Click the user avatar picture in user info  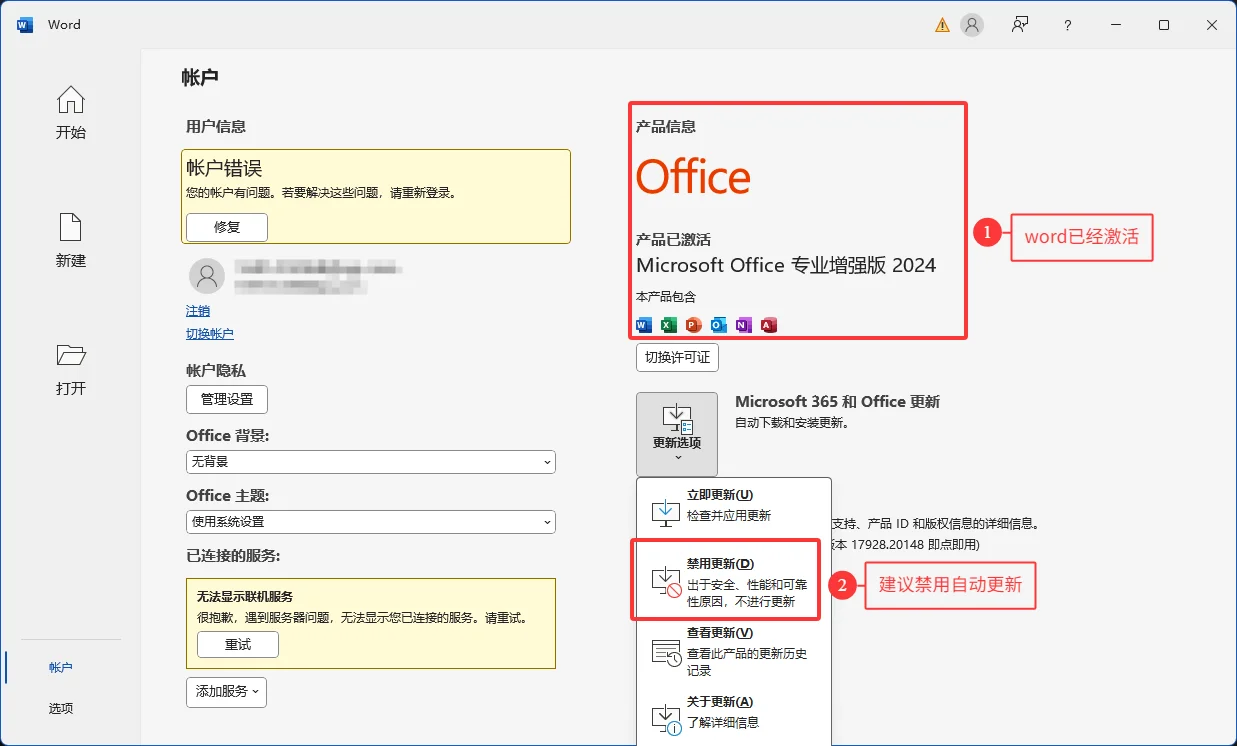[206, 275]
